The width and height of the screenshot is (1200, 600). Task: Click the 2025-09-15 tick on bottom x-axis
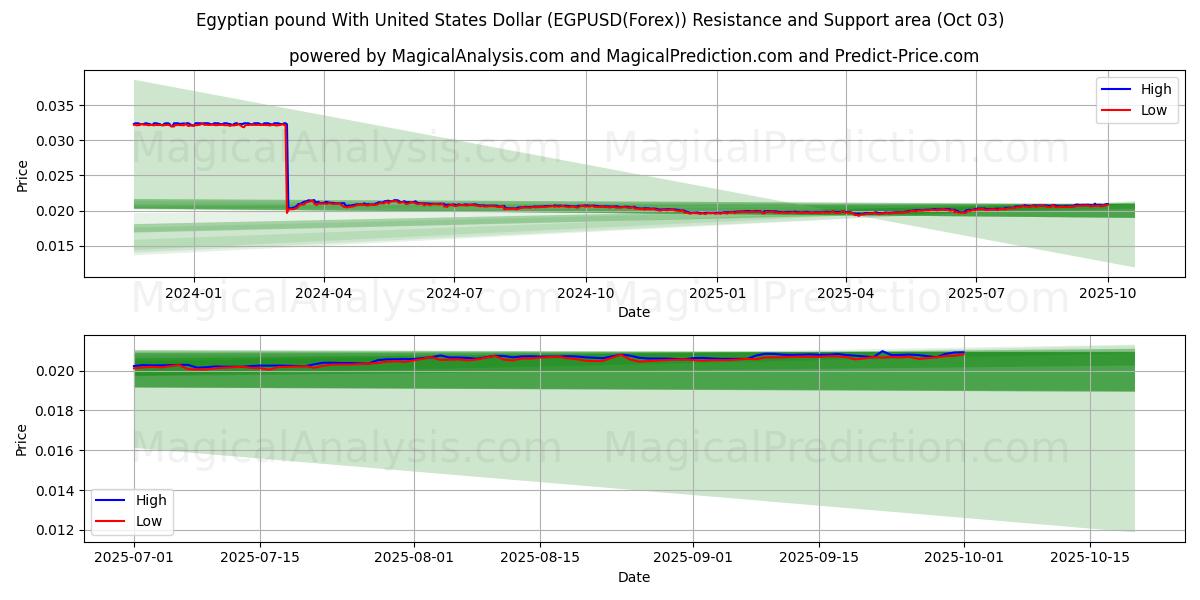pyautogui.click(x=819, y=557)
